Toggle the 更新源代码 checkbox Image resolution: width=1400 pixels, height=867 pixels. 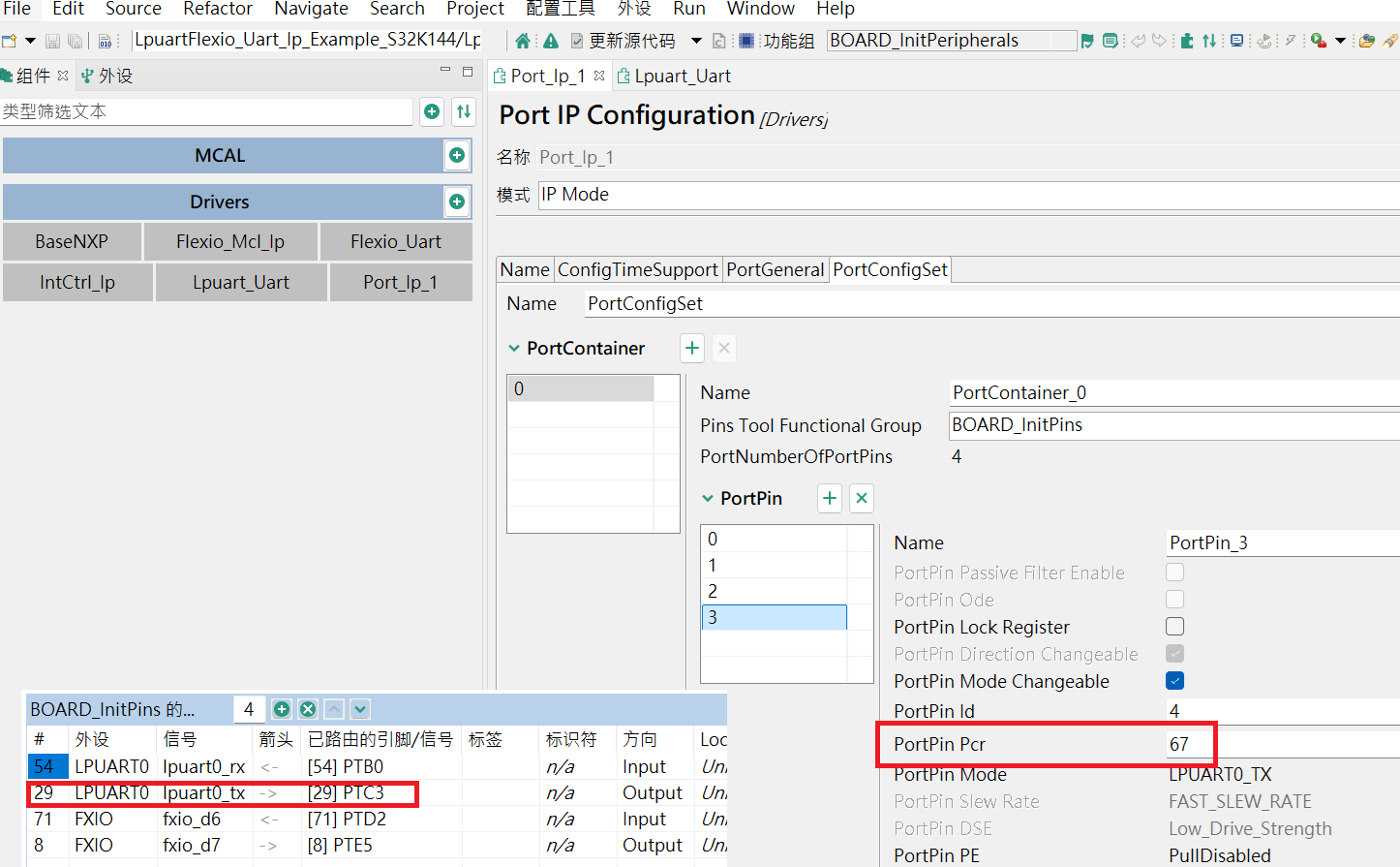coord(577,41)
